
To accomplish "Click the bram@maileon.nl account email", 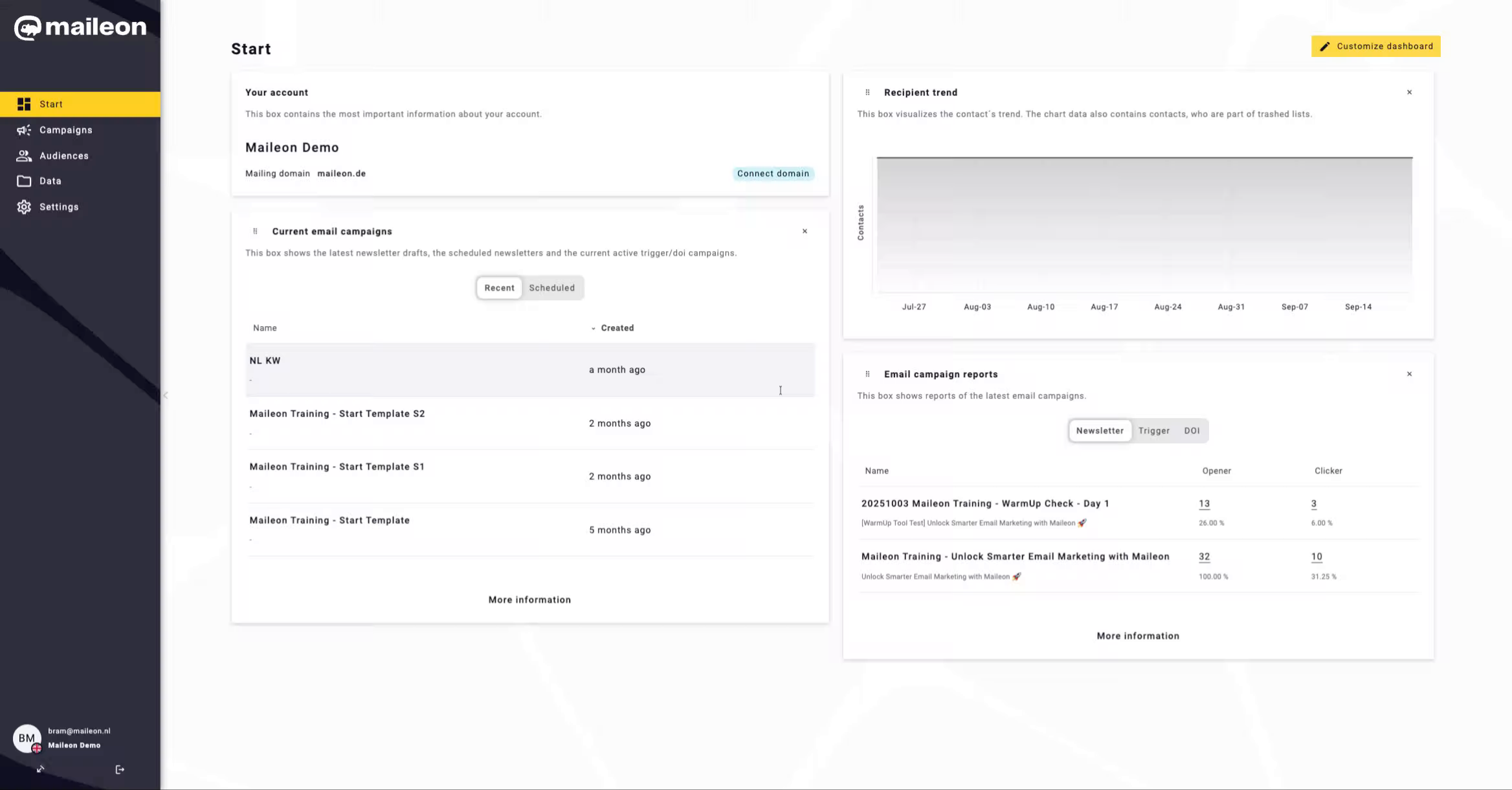I will [x=79, y=731].
